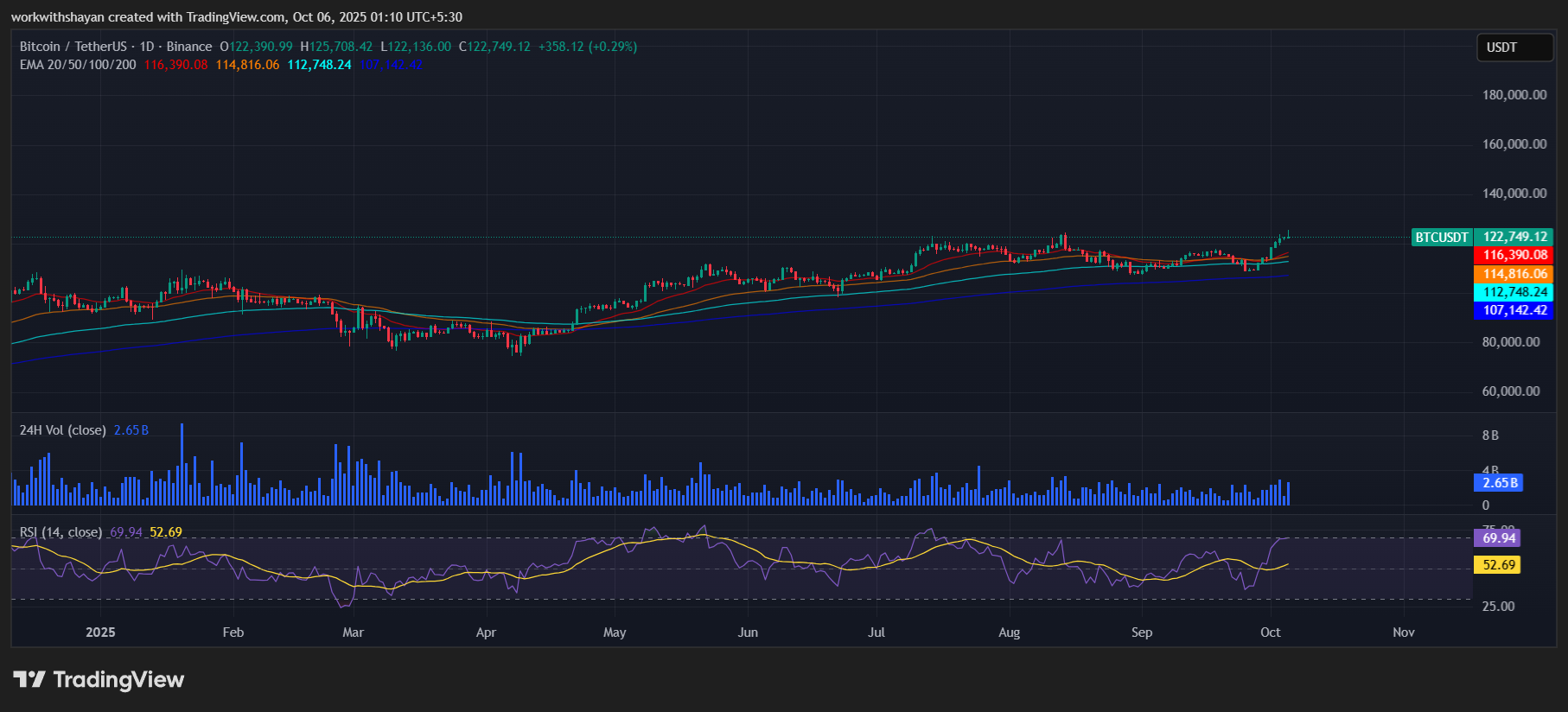
Task: Select the 122,749.12 current price tag
Action: (1514, 237)
